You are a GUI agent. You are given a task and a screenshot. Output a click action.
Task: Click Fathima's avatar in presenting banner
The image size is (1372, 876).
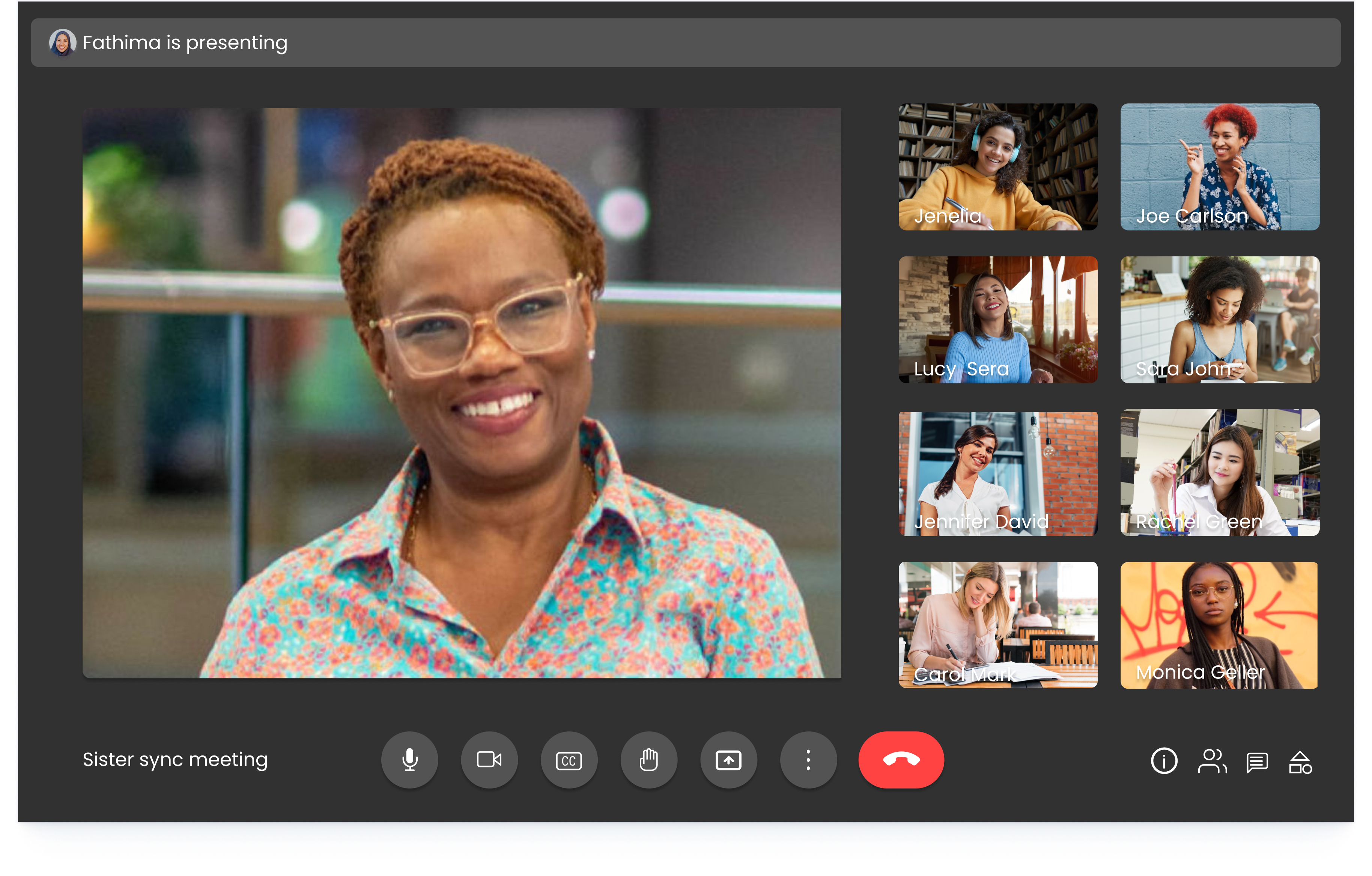click(63, 43)
